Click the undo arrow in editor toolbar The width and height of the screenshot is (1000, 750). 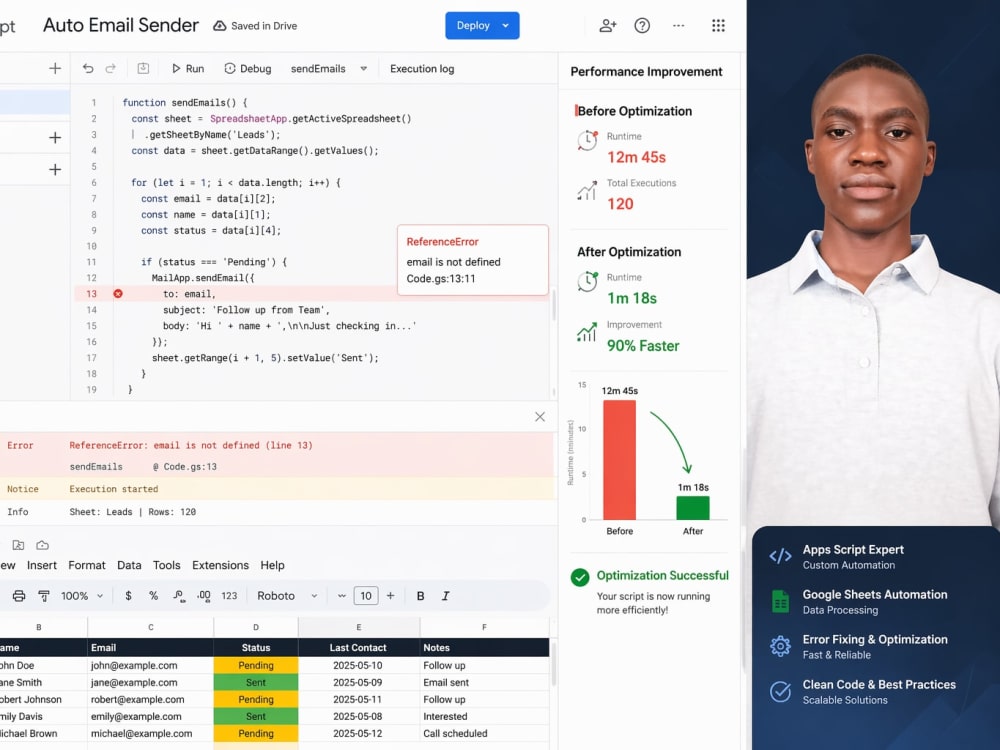point(88,68)
